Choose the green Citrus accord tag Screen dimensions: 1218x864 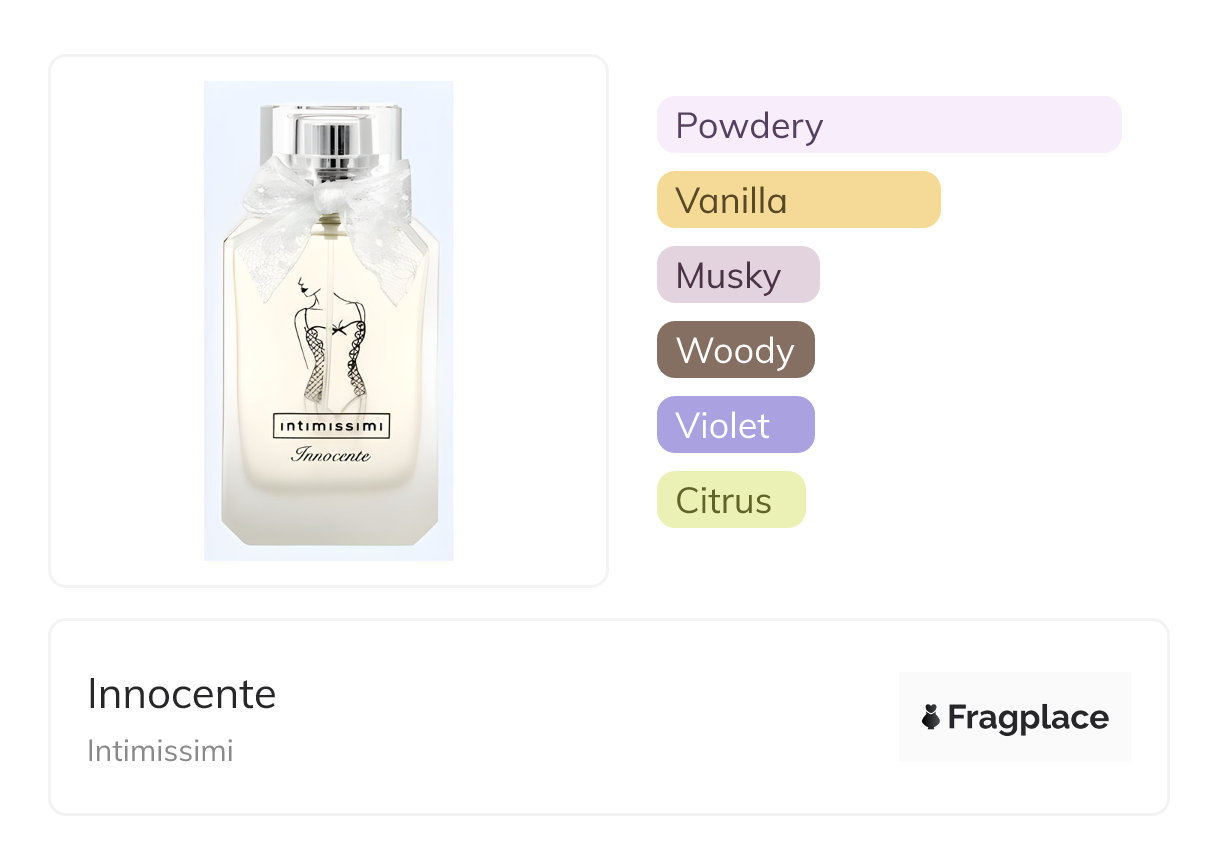tap(731, 500)
